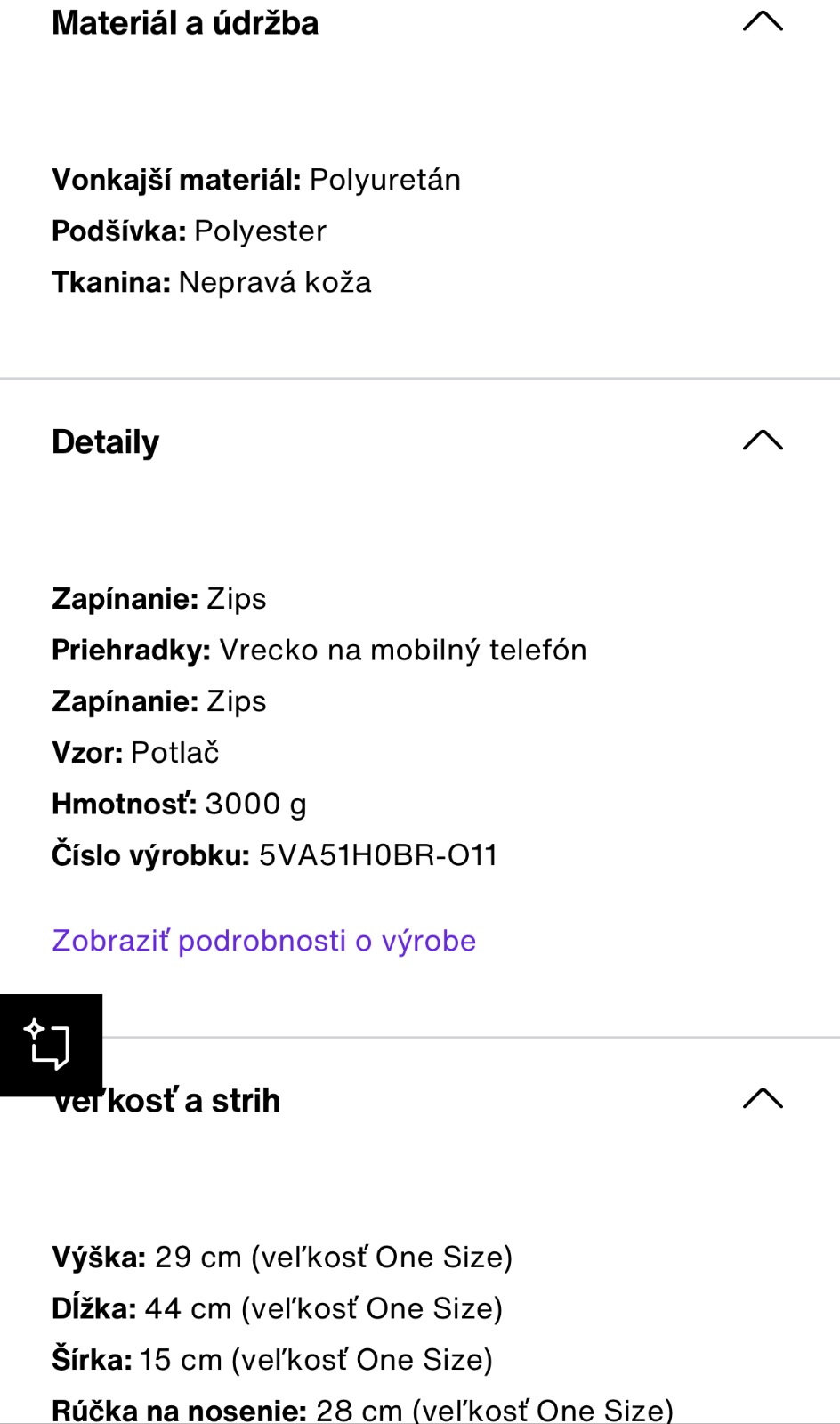Collapse Veľkosť a strih chevron arrow
Screen dimensions: 840x1424
763,1099
